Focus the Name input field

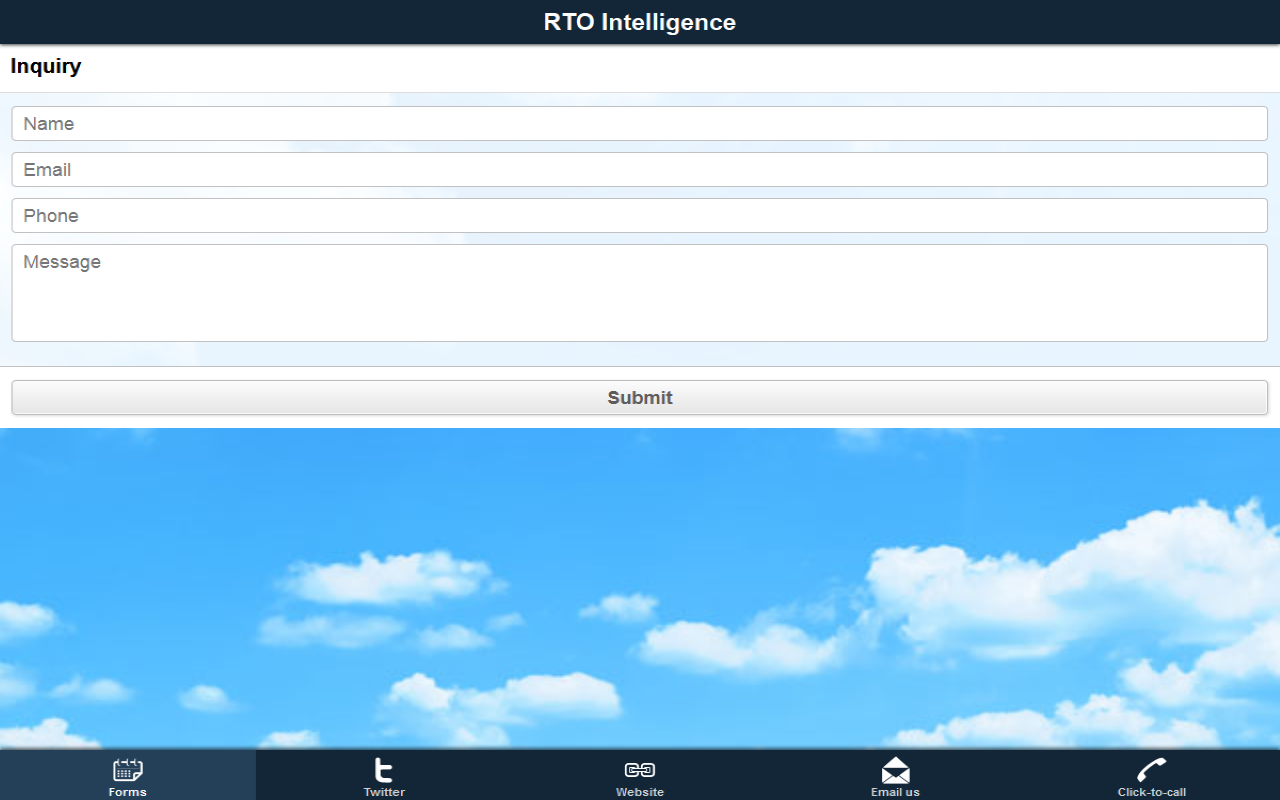pos(640,124)
